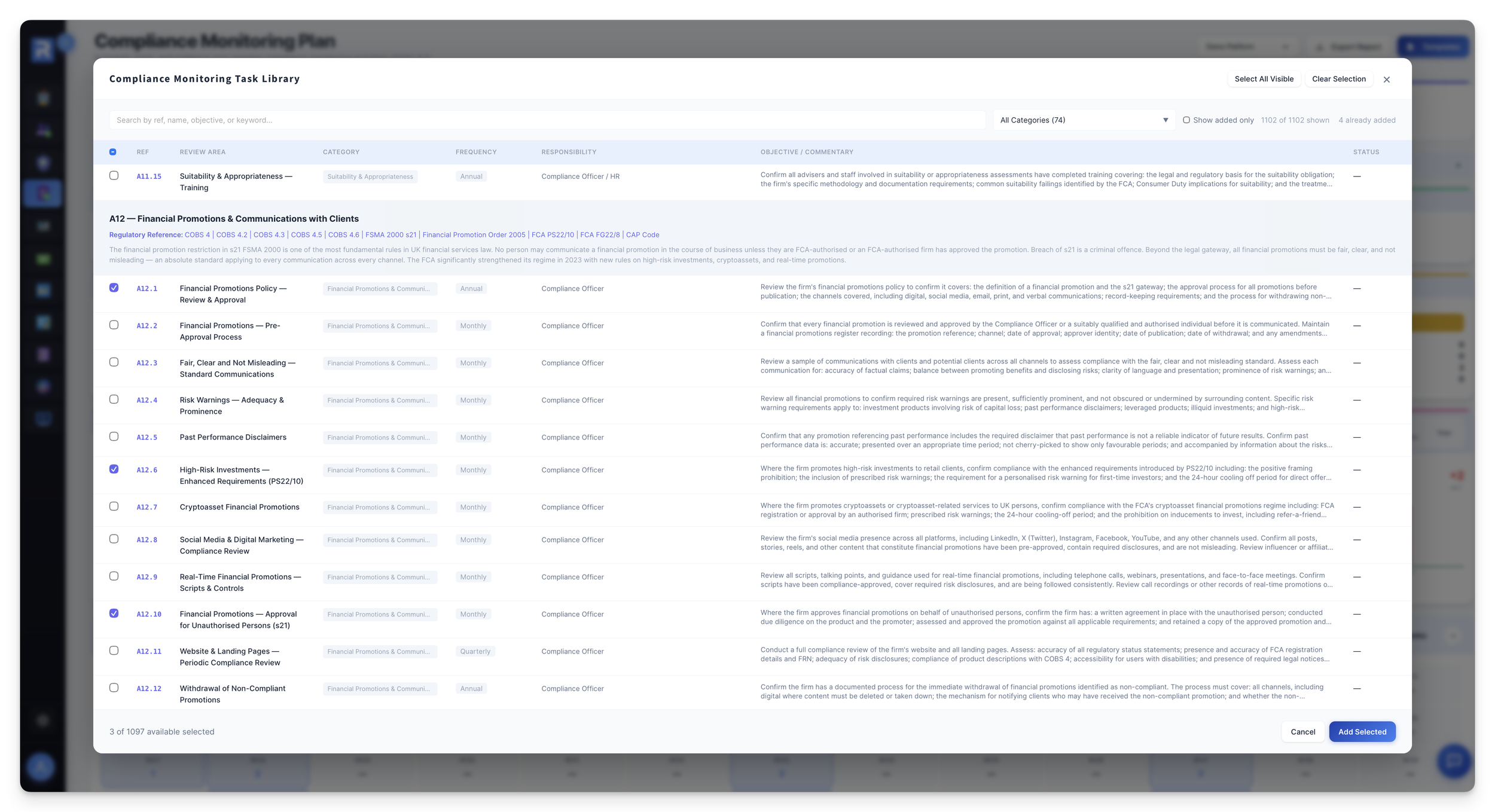Click the Review Area column header

point(202,152)
